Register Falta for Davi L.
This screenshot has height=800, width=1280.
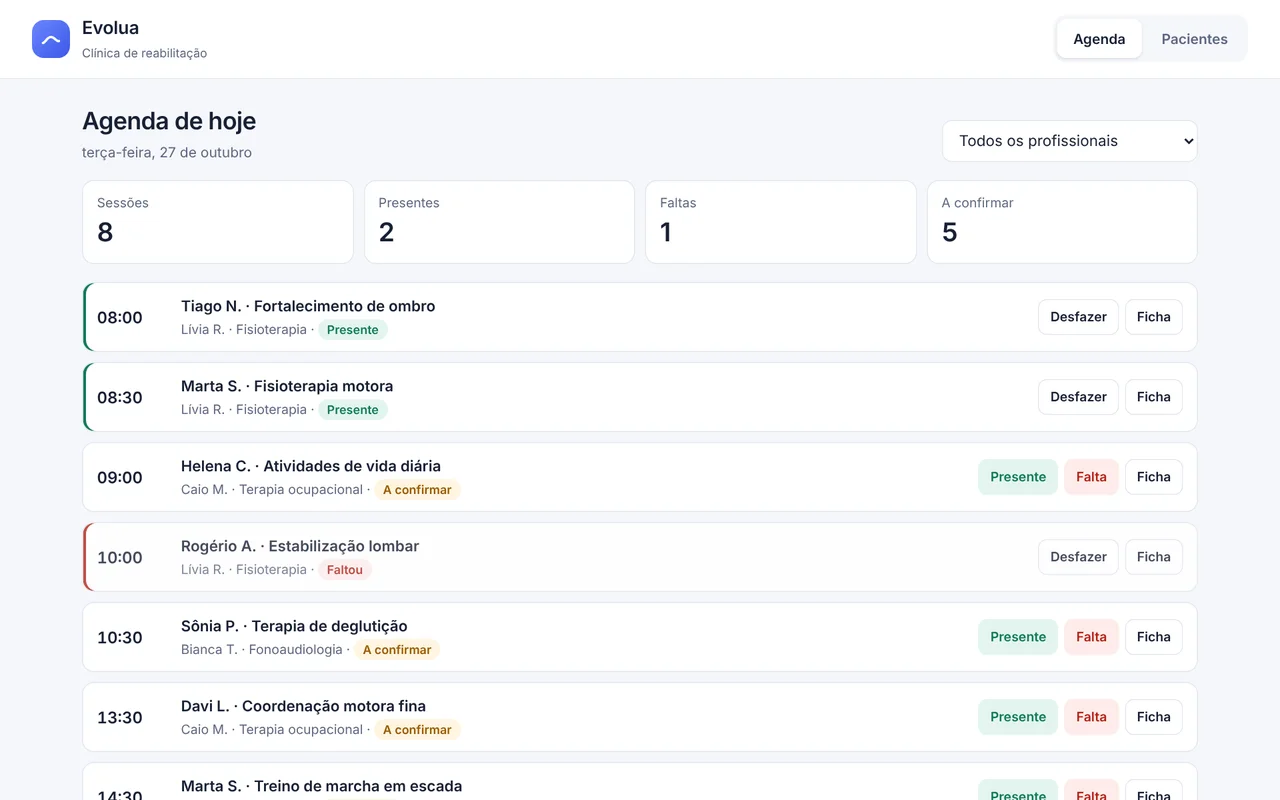click(x=1091, y=717)
